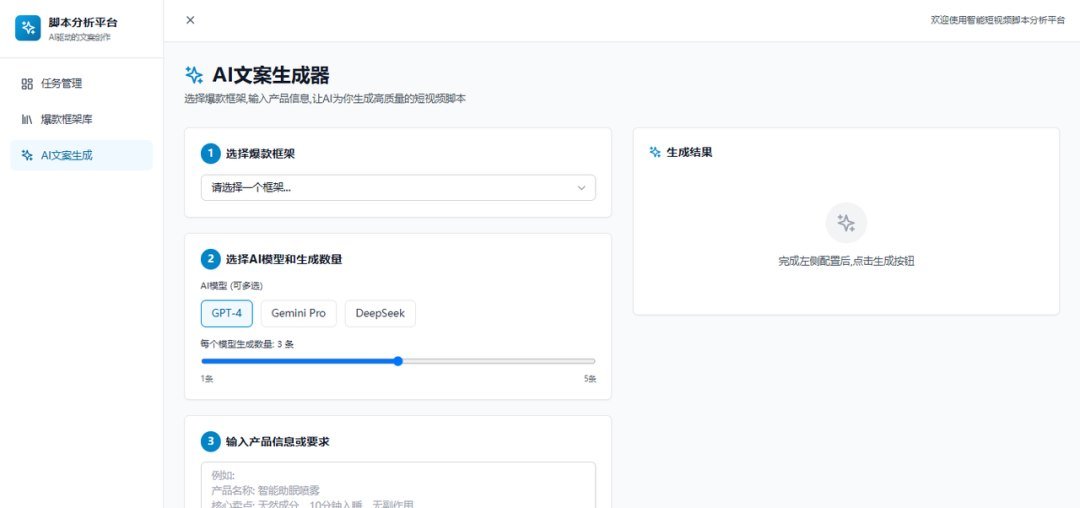Click the AI模型 (可多选) label
The image size is (1080, 508).
click(231, 286)
